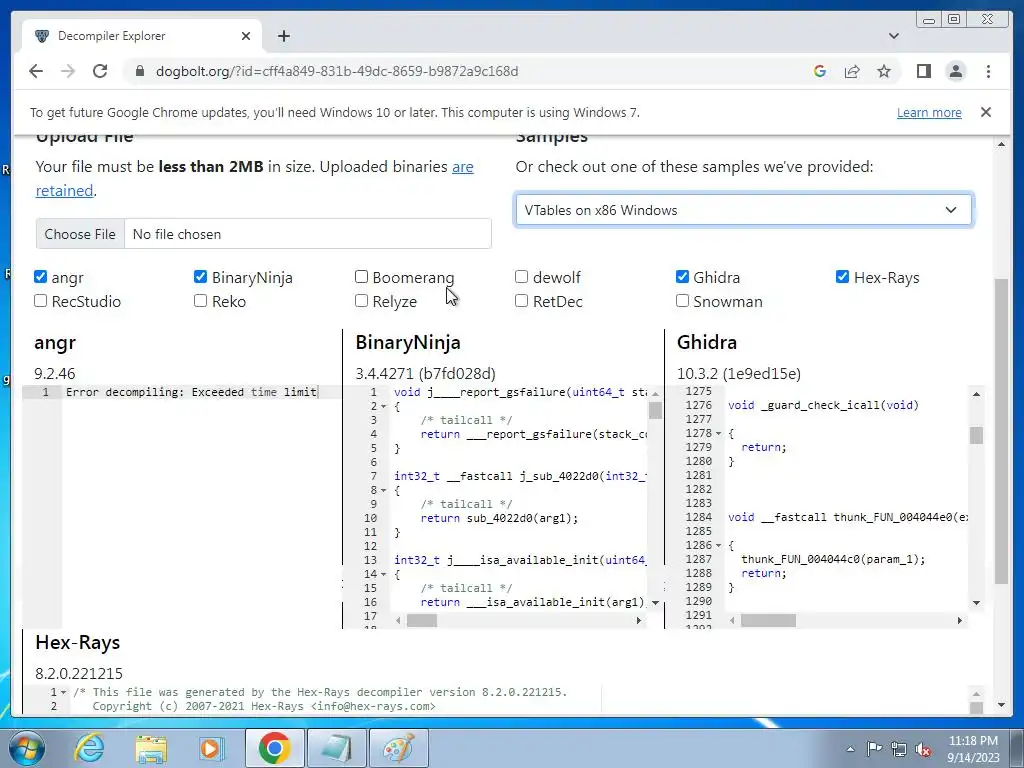The image size is (1024, 768).
Task: Enable the Snowman decompiler
Action: tap(682, 300)
